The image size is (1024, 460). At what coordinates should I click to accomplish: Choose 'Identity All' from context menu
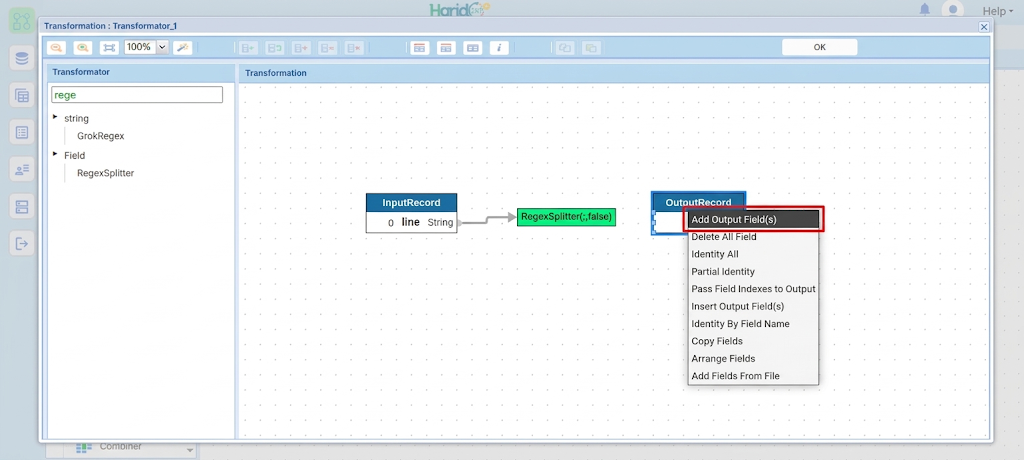[x=753, y=254]
